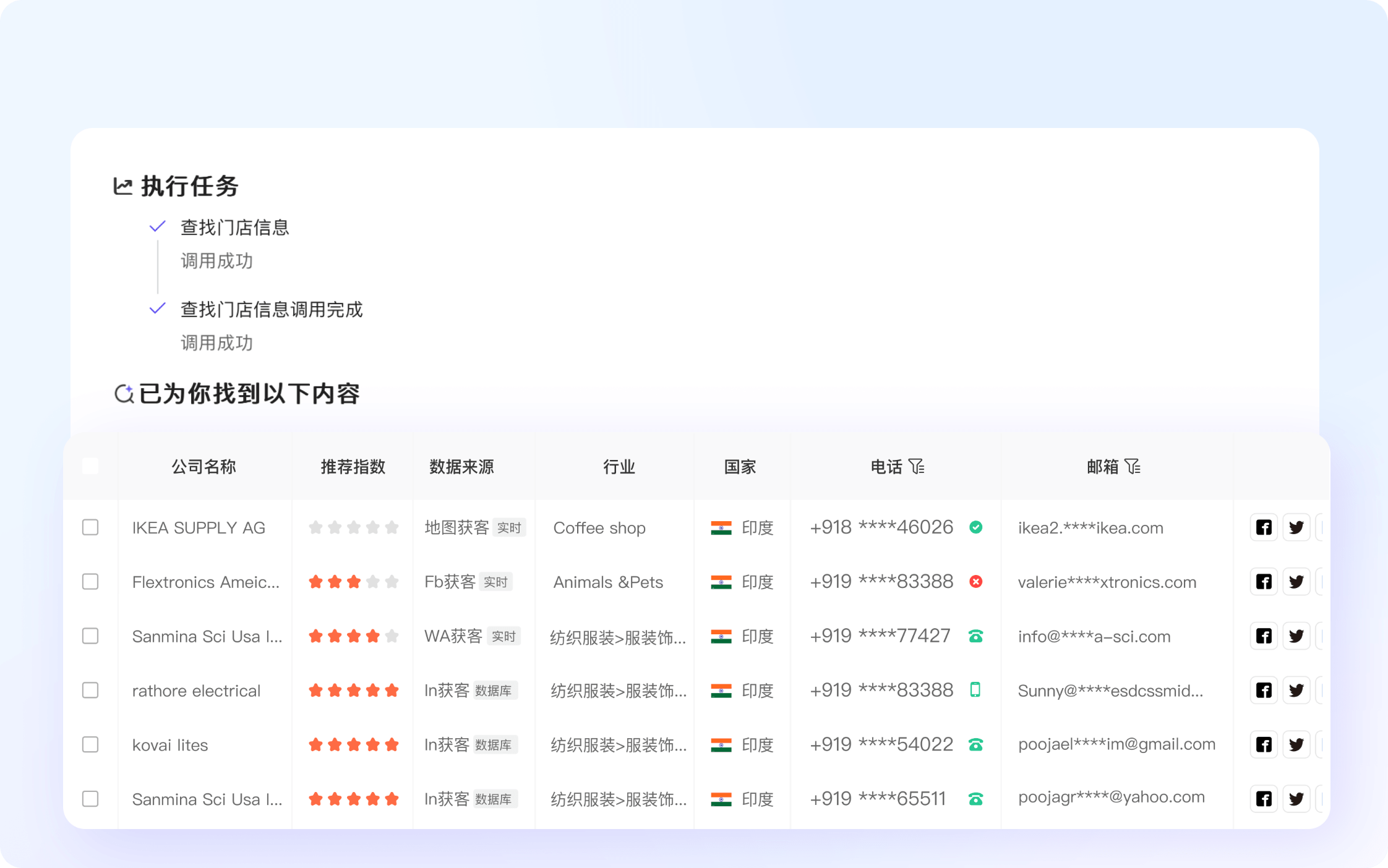Check the rathore electrical row checkbox
The width and height of the screenshot is (1388, 868).
point(90,691)
